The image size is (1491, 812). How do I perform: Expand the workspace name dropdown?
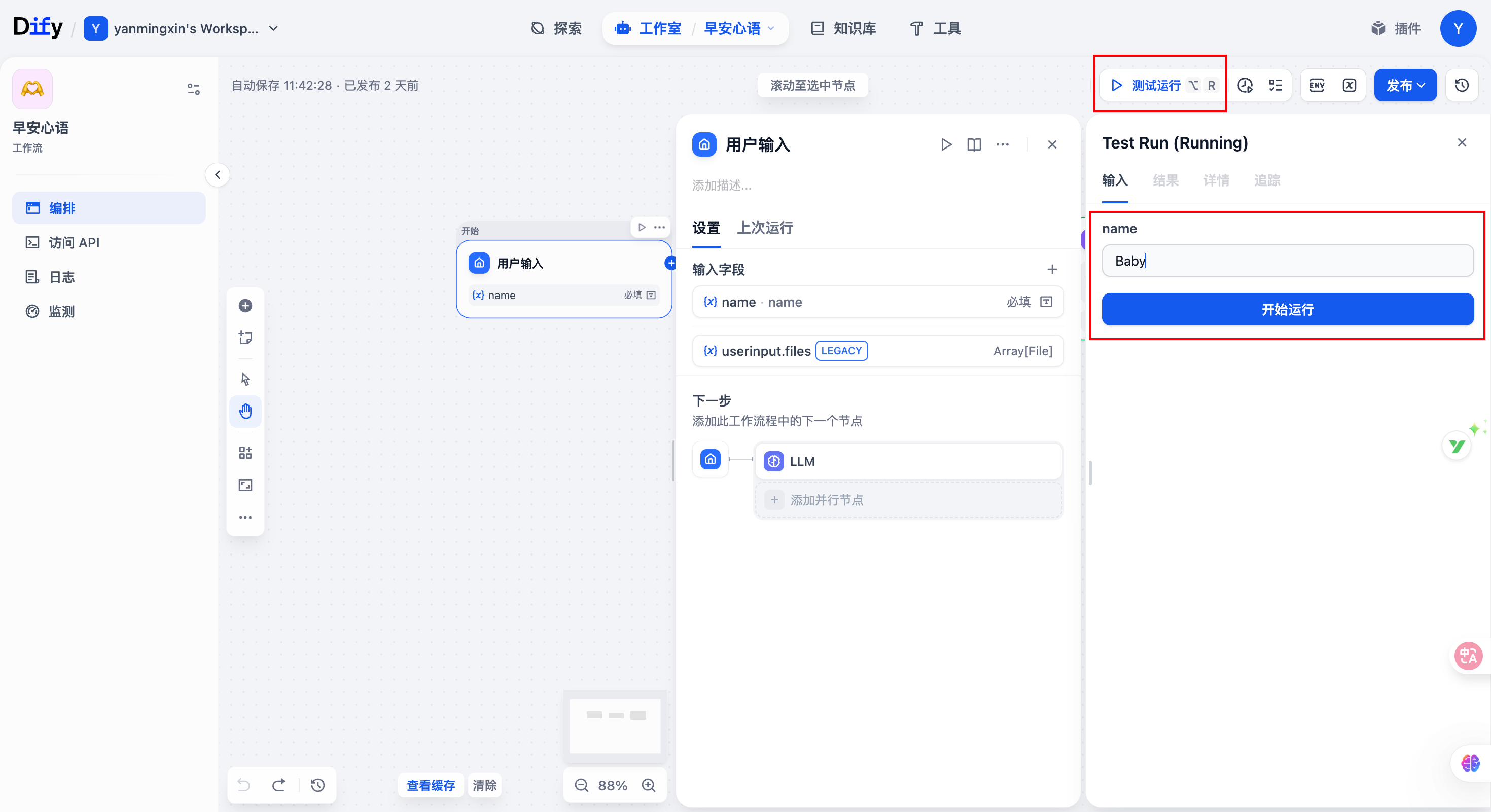(274, 28)
